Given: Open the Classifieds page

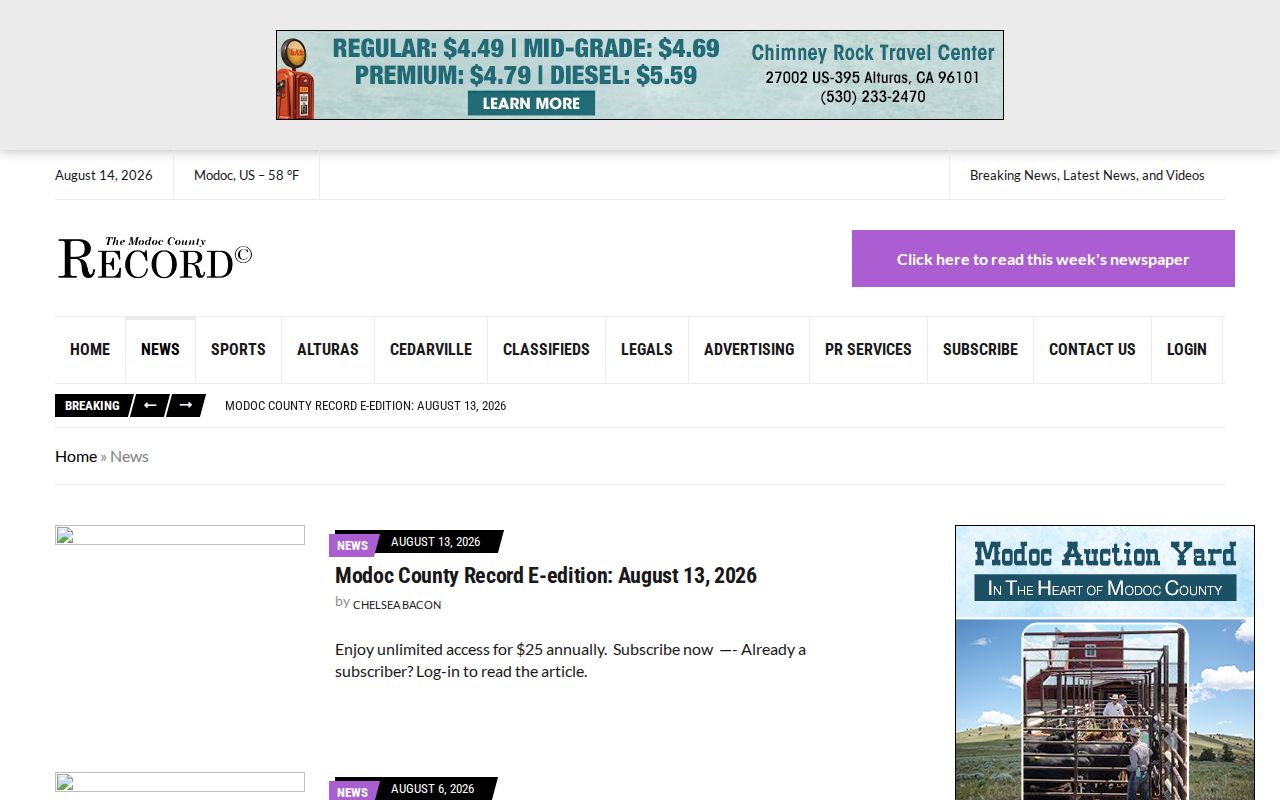Looking at the screenshot, I should (546, 350).
